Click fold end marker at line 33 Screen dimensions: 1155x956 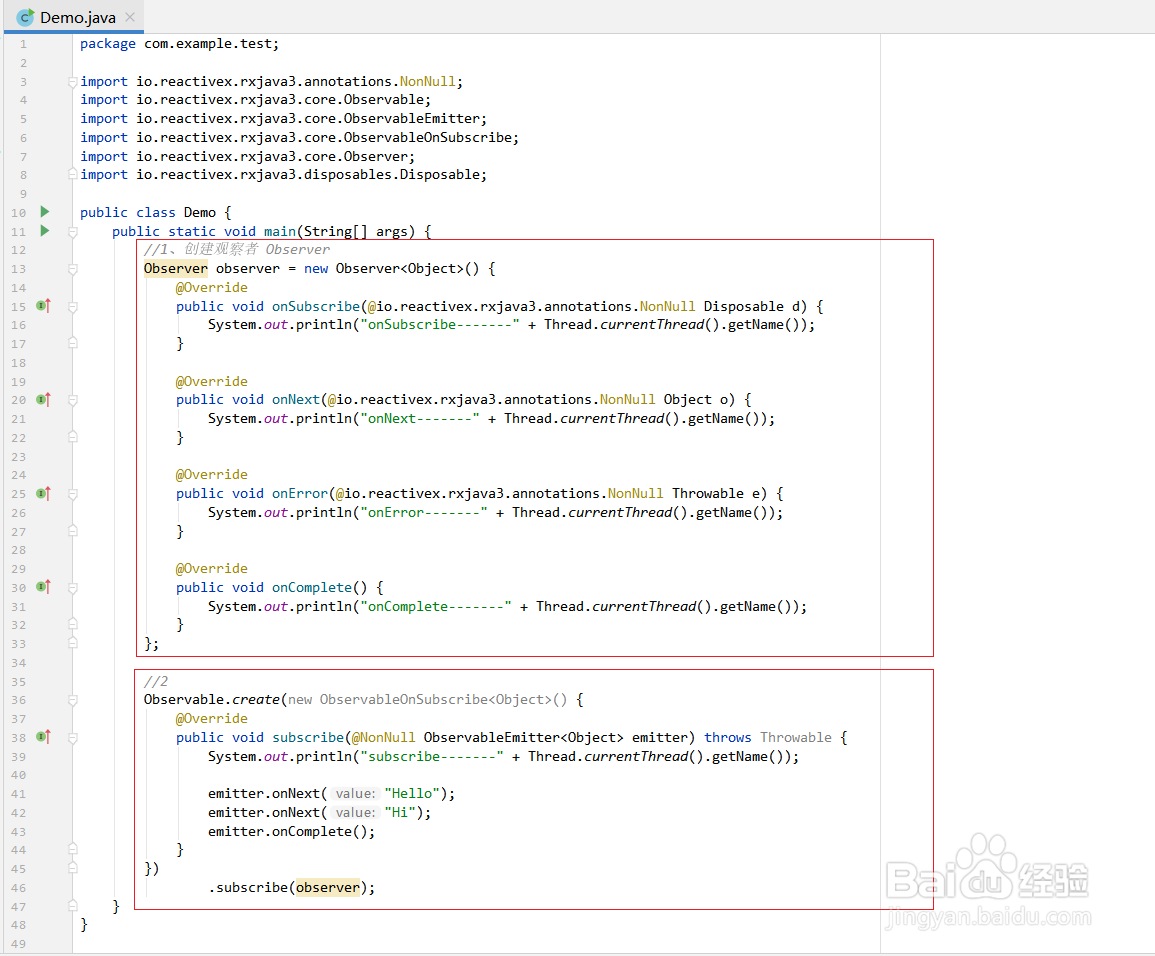72,643
